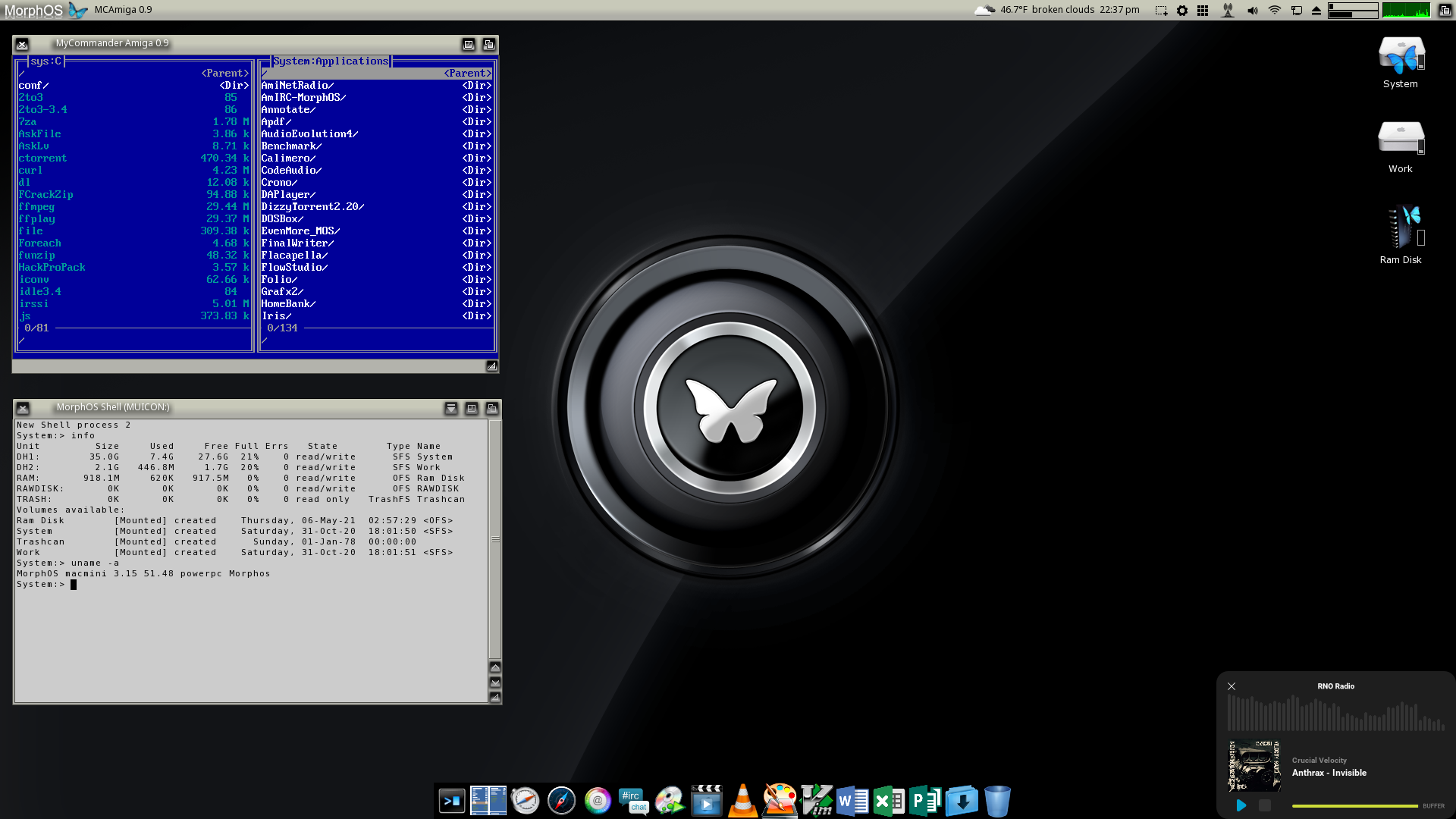Open the shell window's dropdown gadget
The height and width of the screenshot is (819, 1456).
pyautogui.click(x=451, y=408)
